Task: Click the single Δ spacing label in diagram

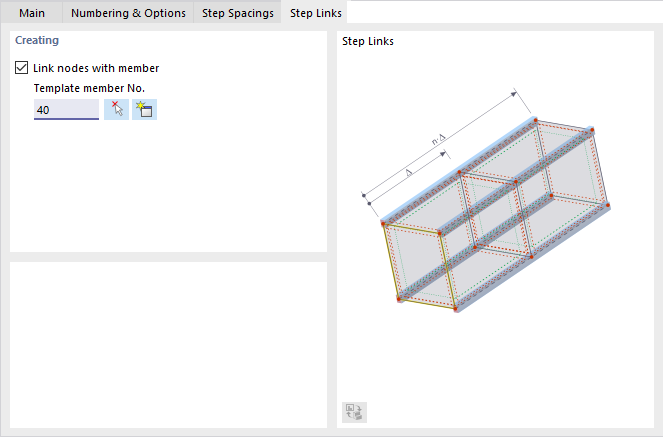Action: (408, 172)
